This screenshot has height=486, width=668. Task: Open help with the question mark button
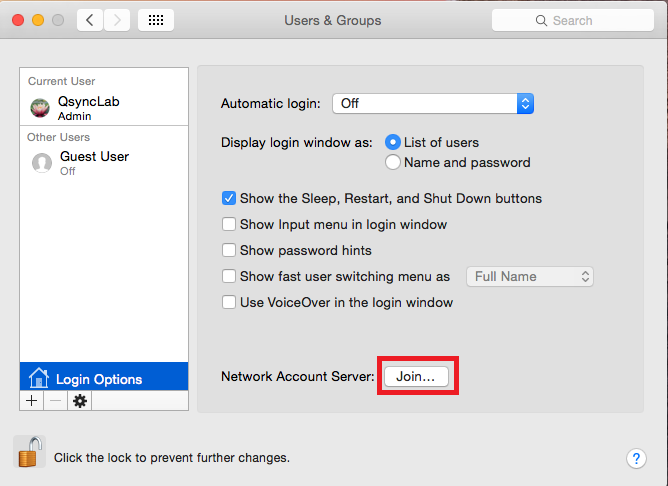[x=636, y=459]
